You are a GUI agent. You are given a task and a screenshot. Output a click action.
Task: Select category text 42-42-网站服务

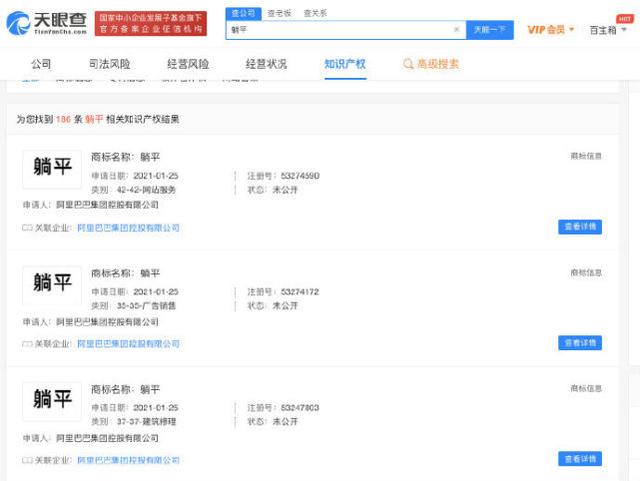click(146, 190)
